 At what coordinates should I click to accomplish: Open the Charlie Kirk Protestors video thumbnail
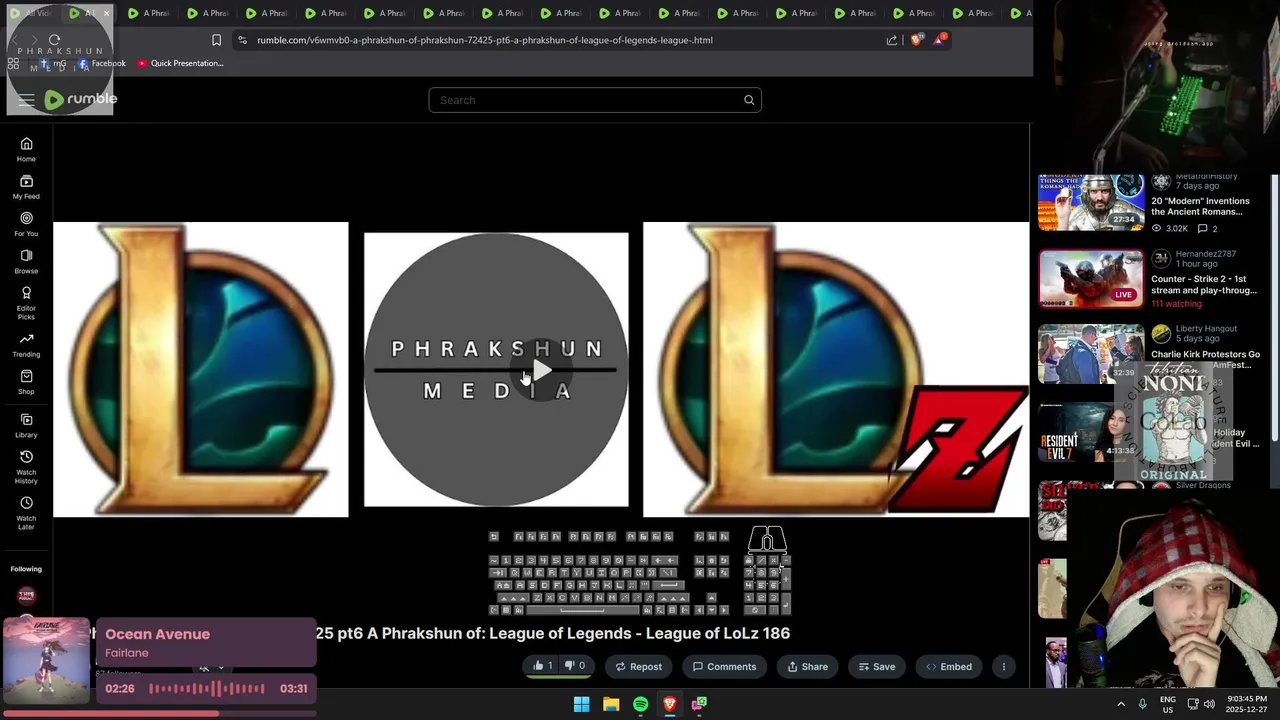(1090, 354)
